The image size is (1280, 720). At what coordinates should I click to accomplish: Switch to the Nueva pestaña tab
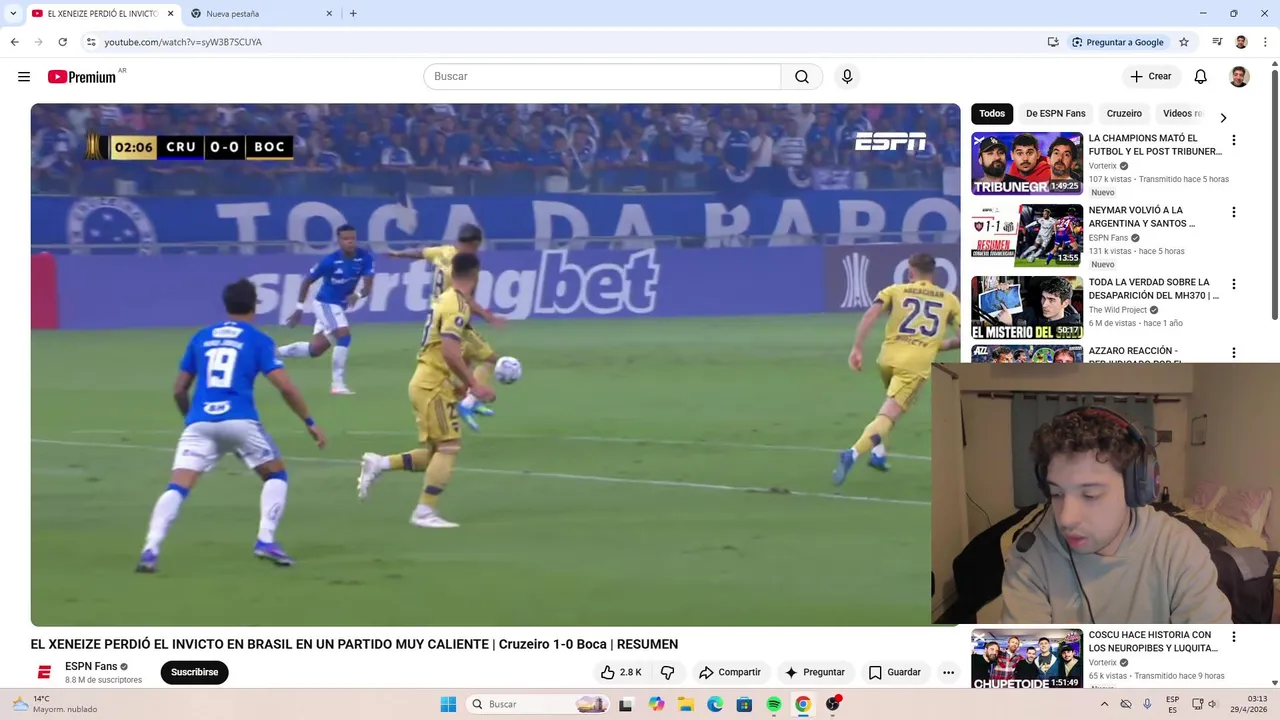click(x=262, y=14)
